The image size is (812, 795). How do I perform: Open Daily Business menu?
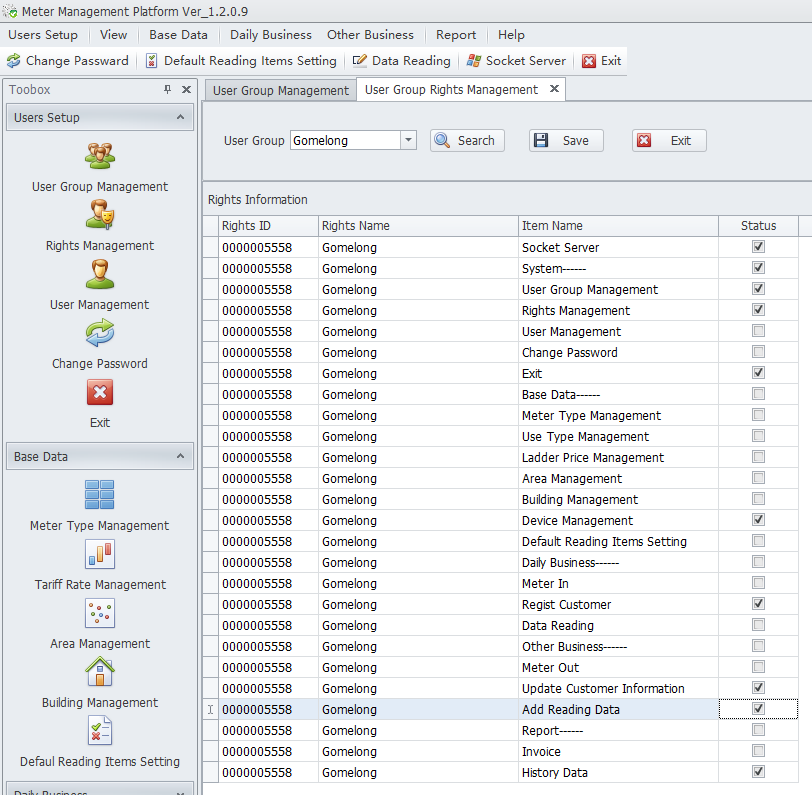271,35
